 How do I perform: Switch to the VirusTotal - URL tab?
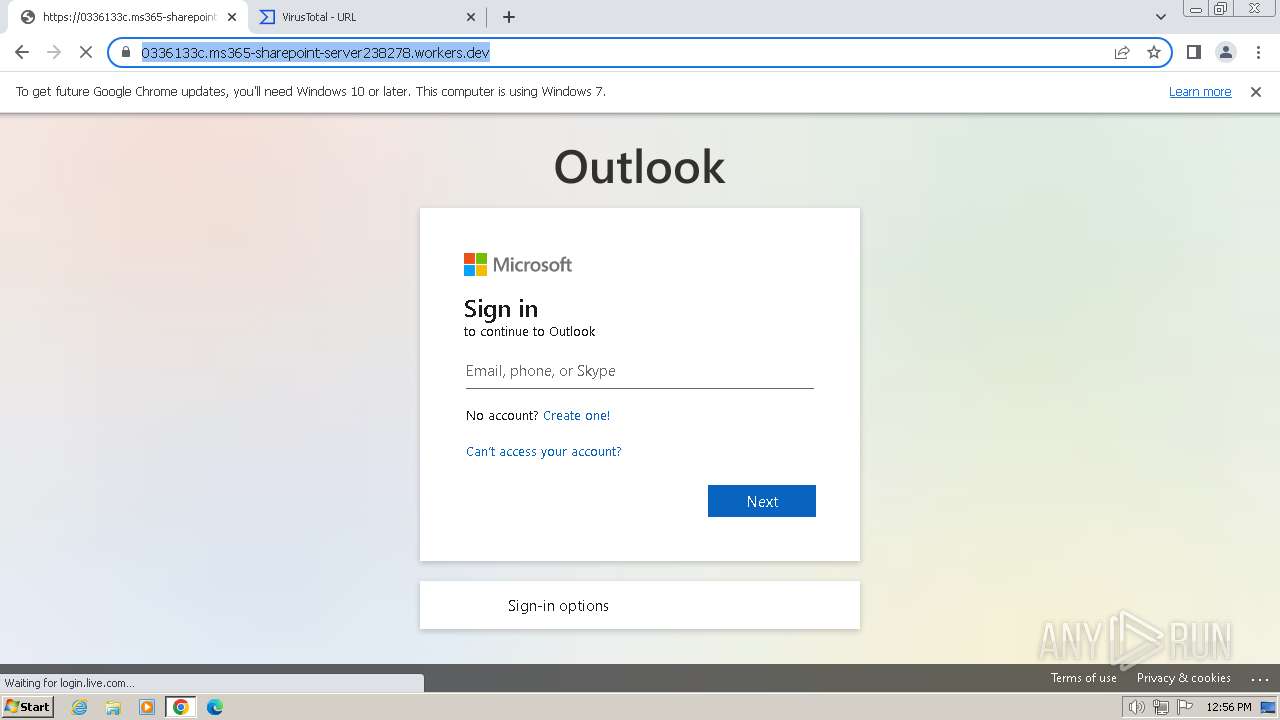tap(368, 17)
